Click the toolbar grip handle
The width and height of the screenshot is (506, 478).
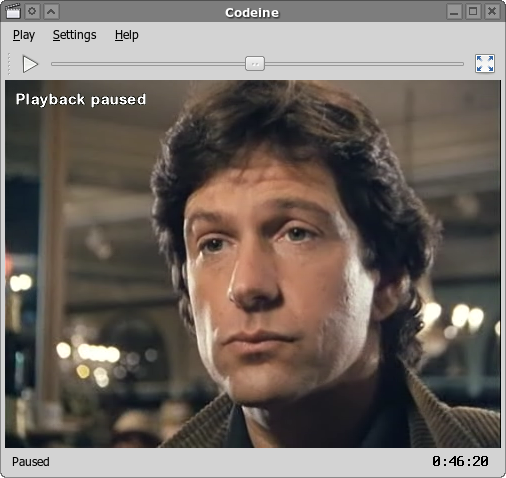[x=9, y=64]
